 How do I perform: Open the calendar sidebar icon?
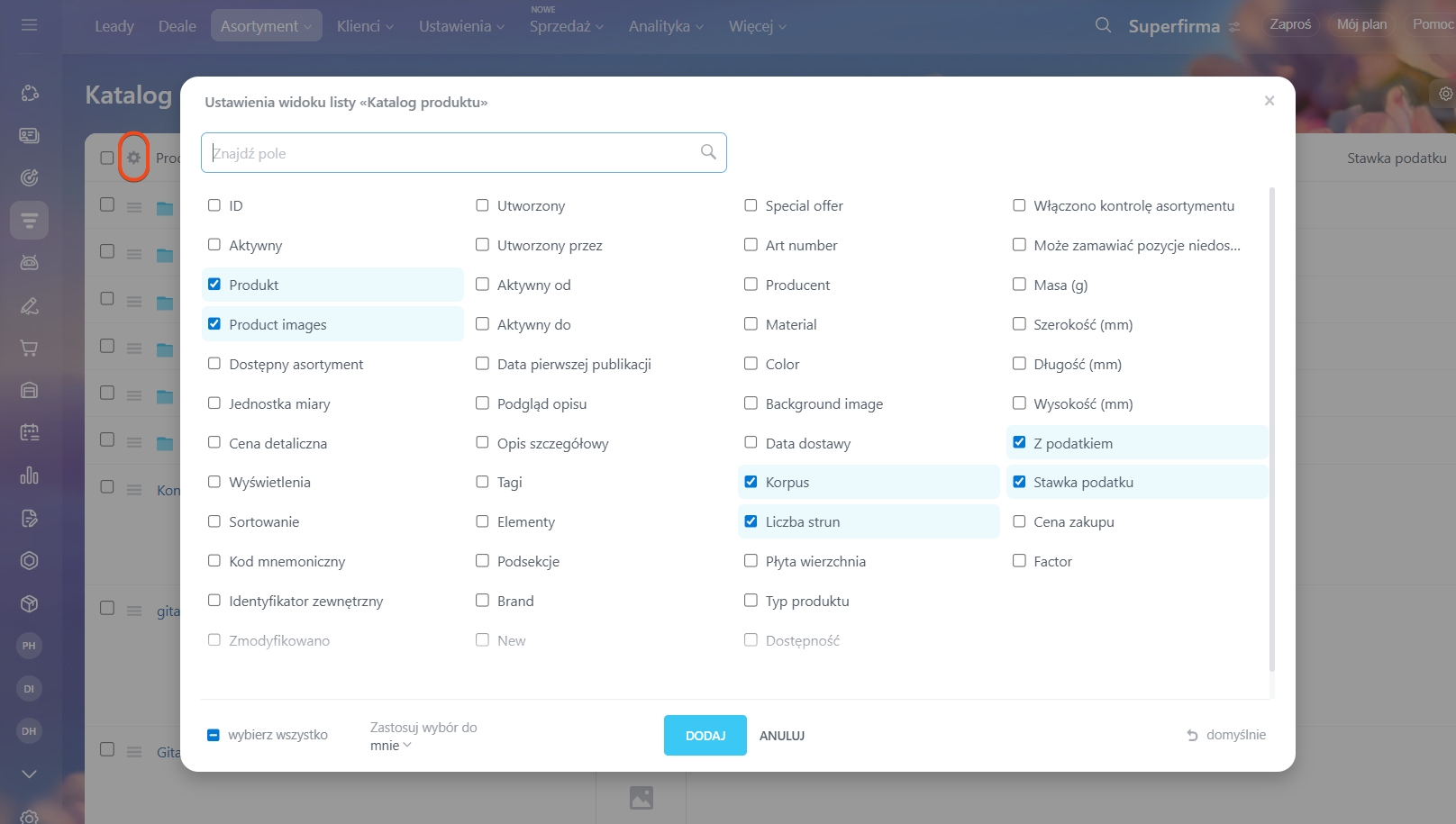coord(29,432)
